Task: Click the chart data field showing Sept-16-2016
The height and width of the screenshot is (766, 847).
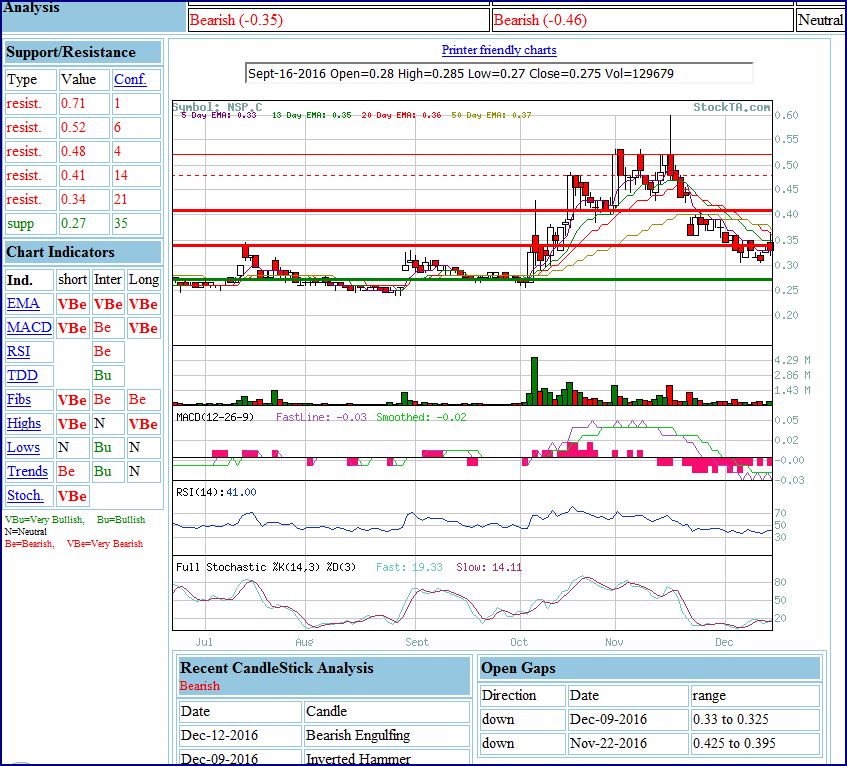Action: 498,73
